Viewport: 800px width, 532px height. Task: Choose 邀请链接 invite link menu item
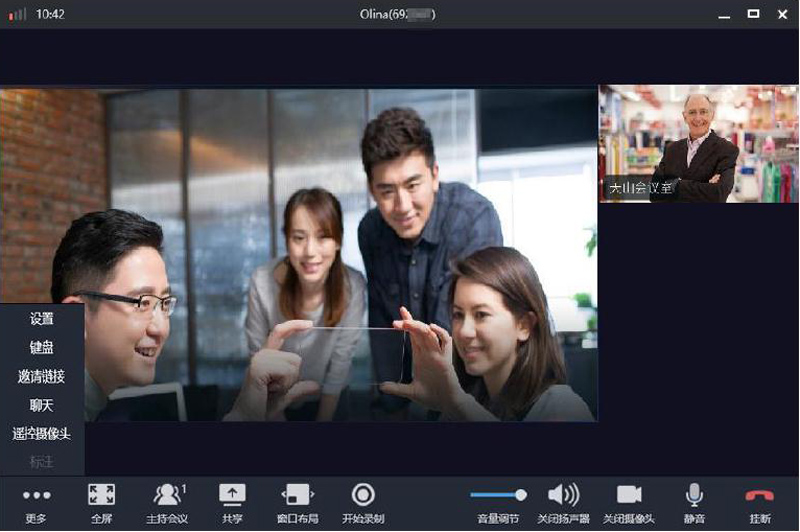(x=41, y=376)
